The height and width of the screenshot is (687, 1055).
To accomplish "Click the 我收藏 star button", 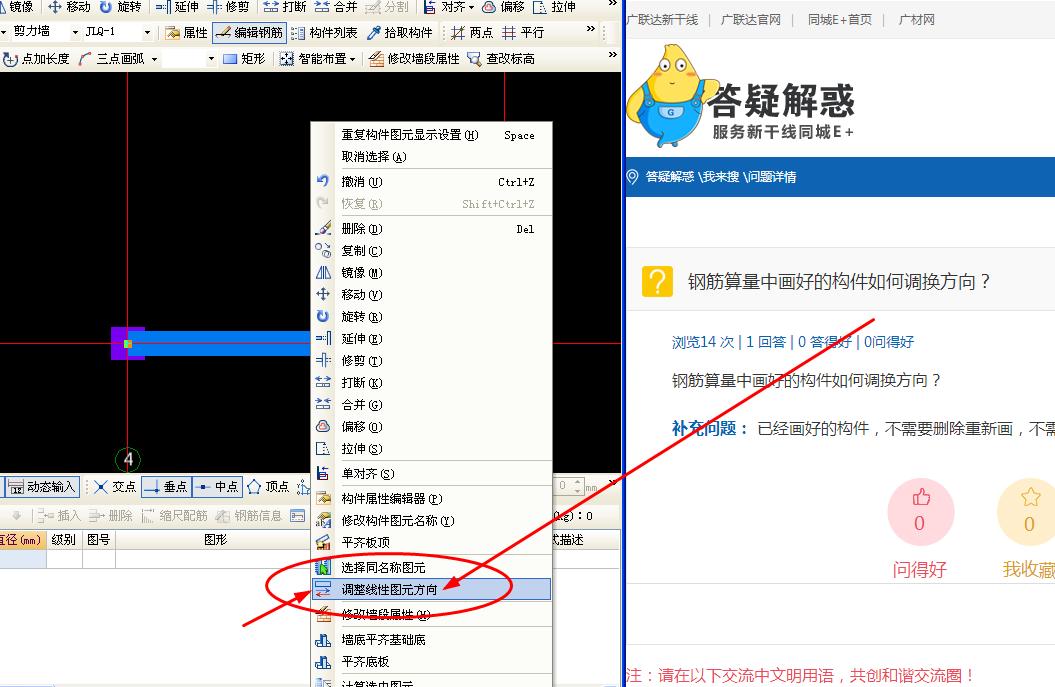I will click(x=1028, y=511).
